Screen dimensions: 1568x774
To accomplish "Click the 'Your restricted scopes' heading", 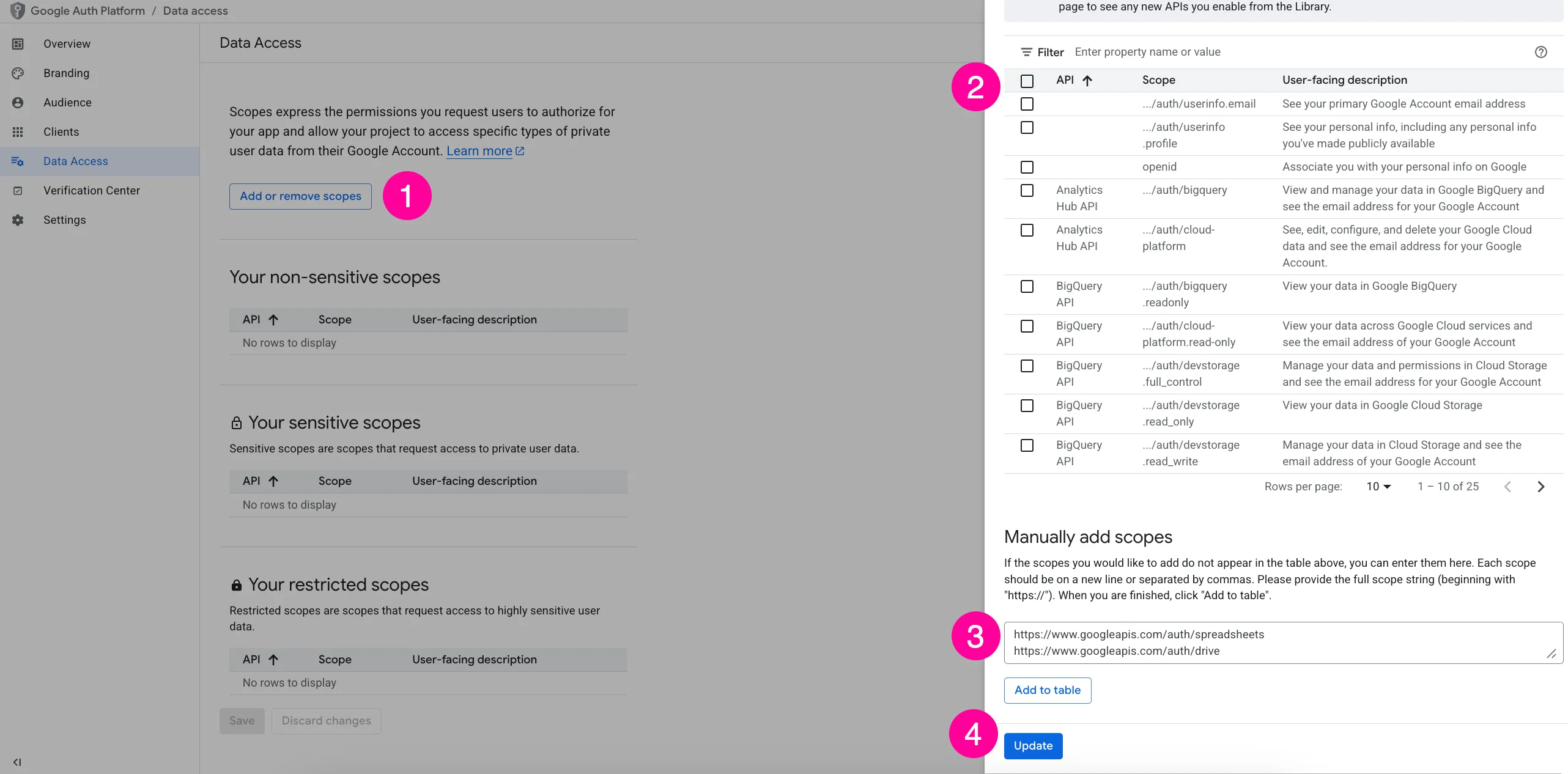I will pos(338,585).
